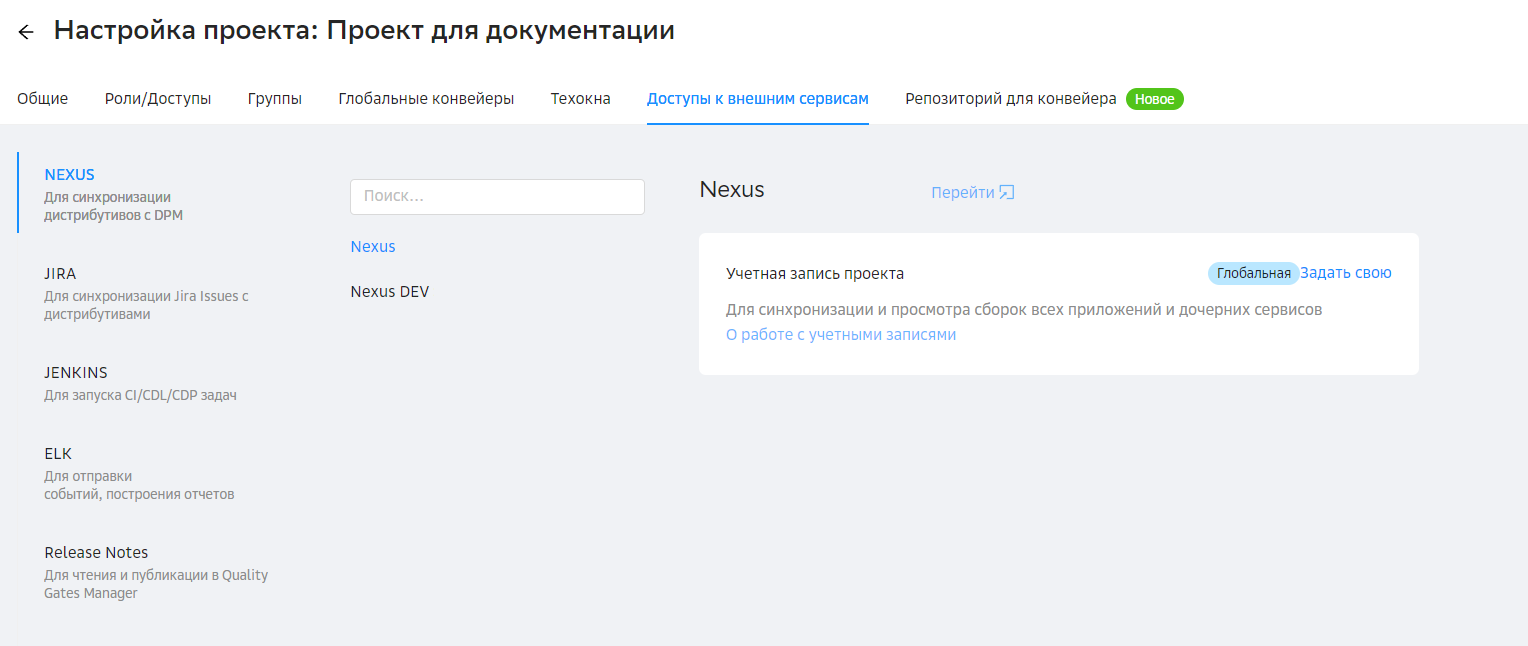This screenshot has width=1528, height=646.
Task: Select Доступы к внешним сервисам tab
Action: click(757, 99)
